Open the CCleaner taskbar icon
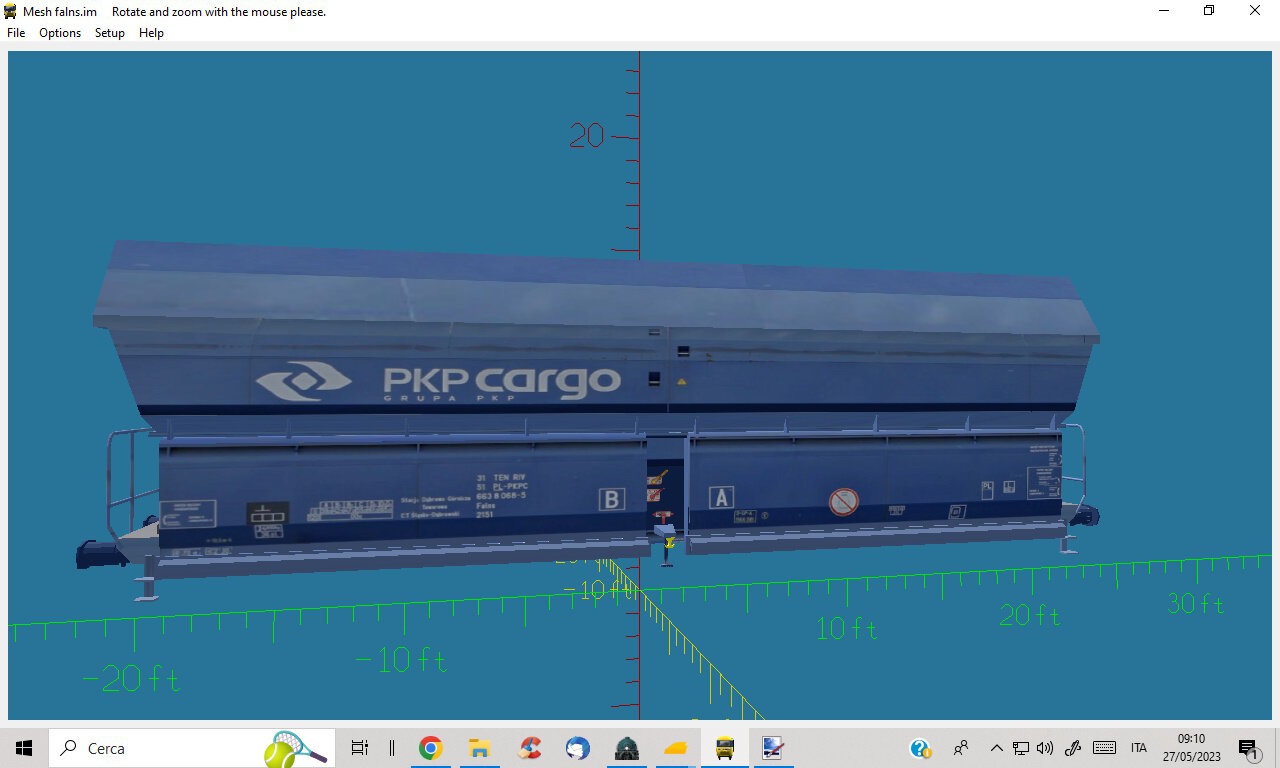The width and height of the screenshot is (1280, 768). [530, 748]
